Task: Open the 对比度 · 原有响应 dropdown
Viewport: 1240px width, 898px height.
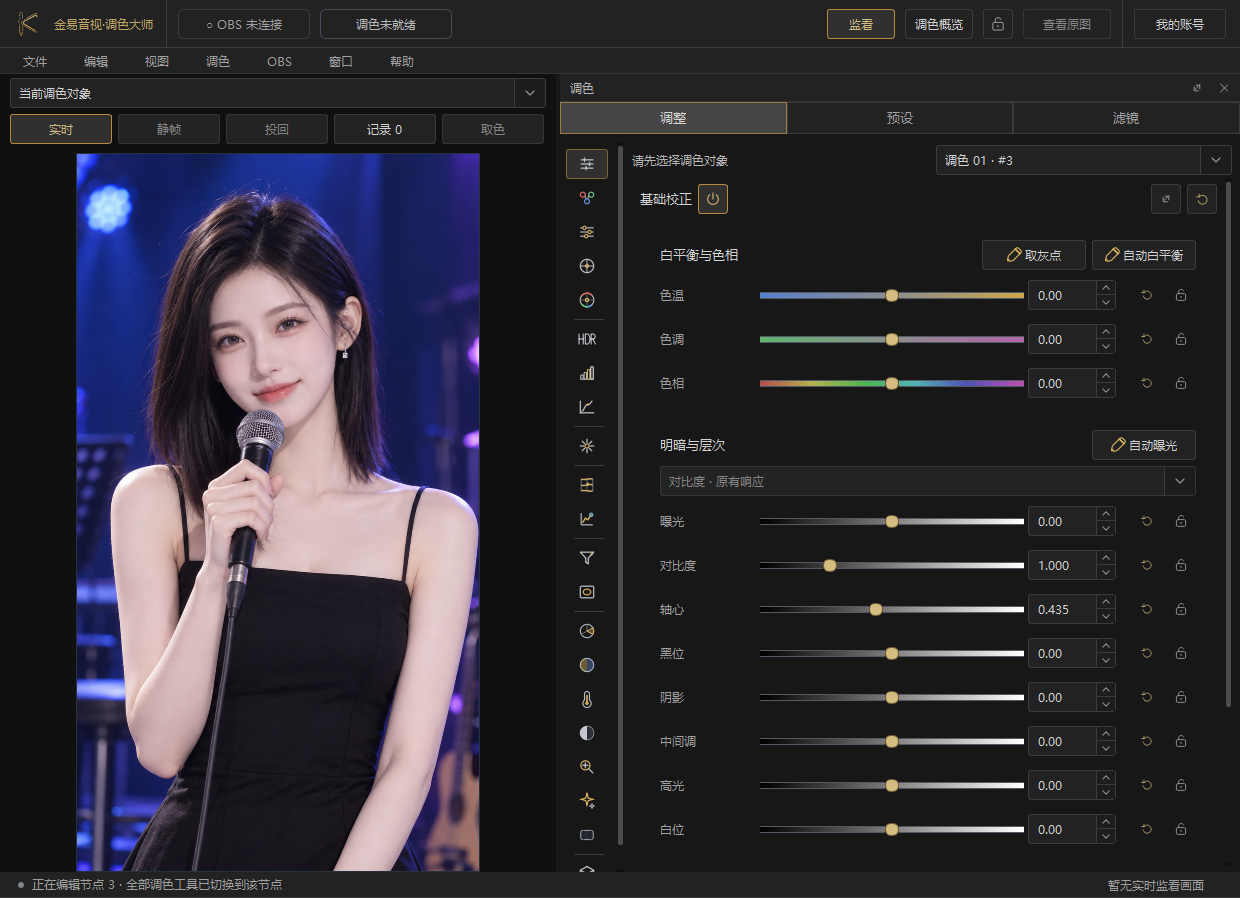Action: (x=927, y=481)
